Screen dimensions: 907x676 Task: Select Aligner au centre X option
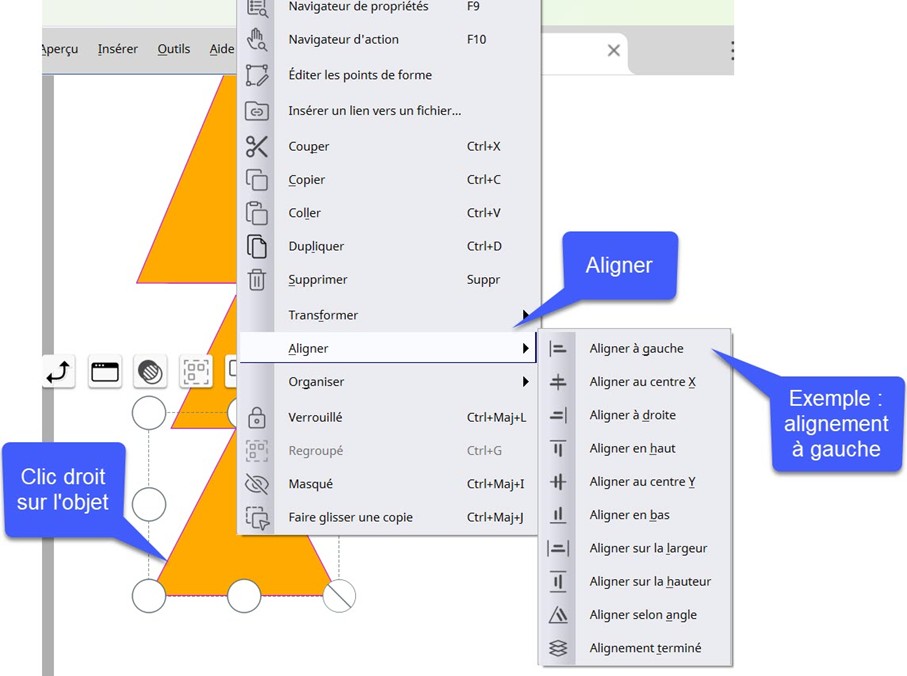tap(635, 382)
